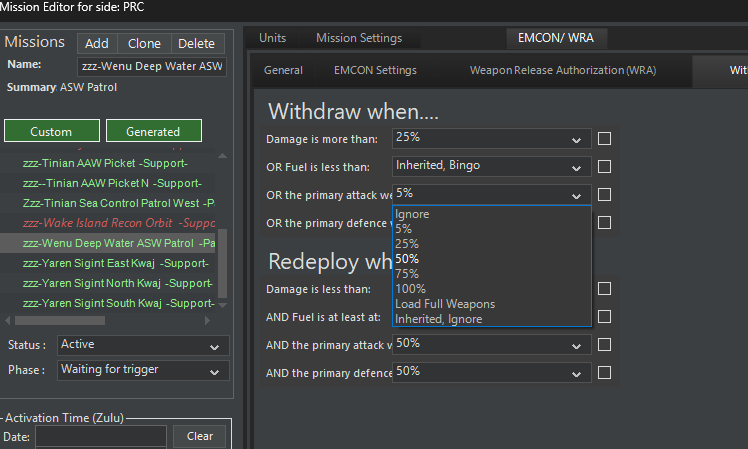Click the mission Name text field
This screenshot has width=748, height=449.
(152, 66)
